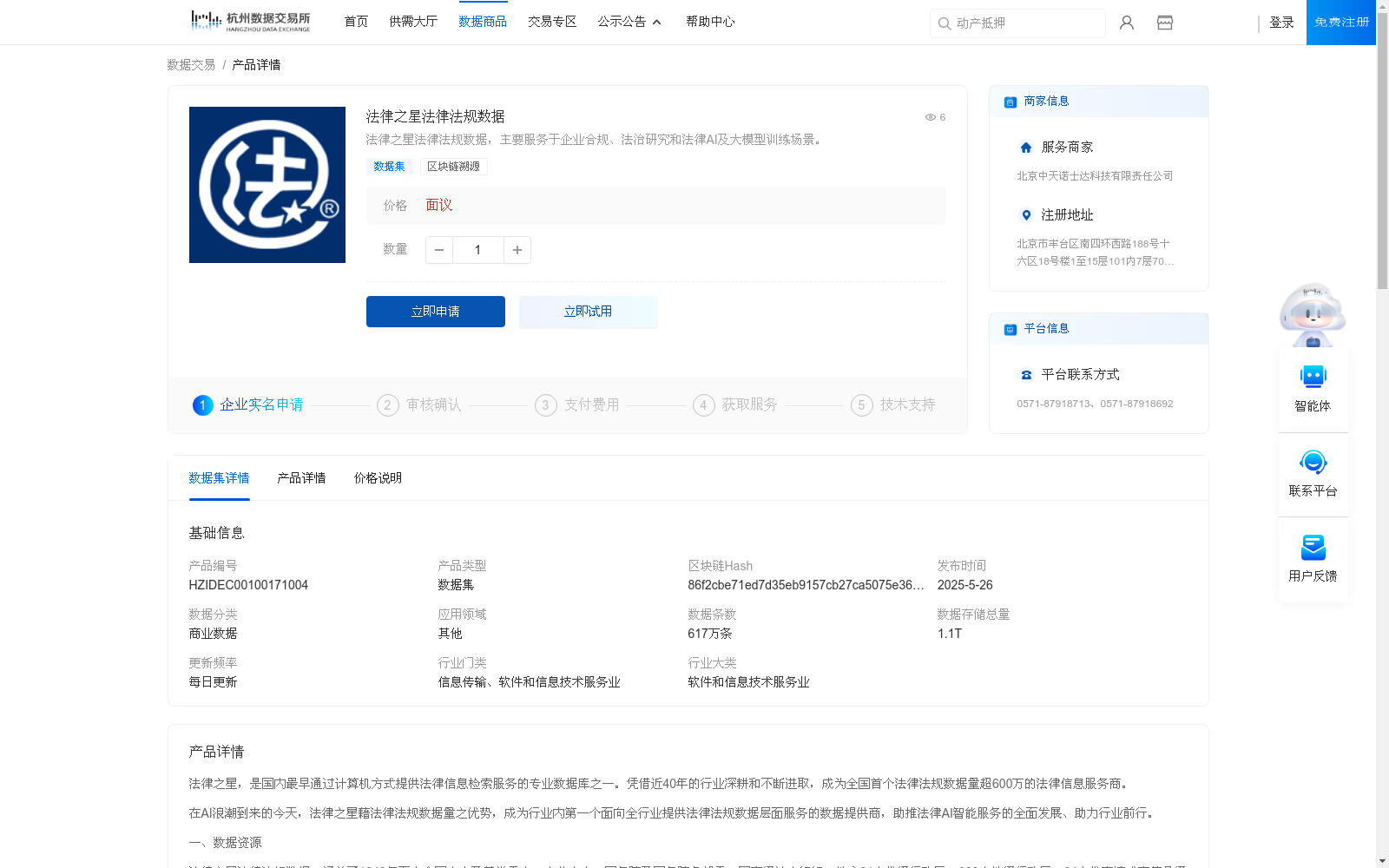Viewport: 1389px width, 868px height.
Task: Click the floating robot mascot
Action: point(1313,314)
